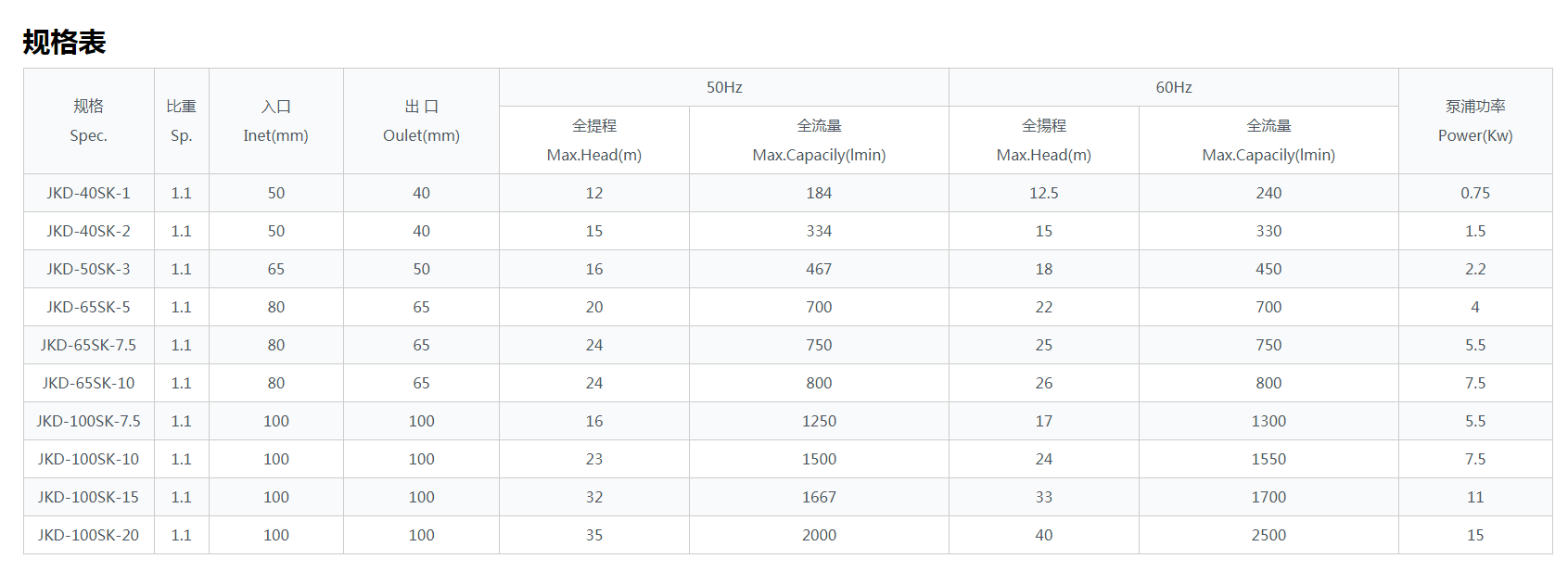Select the 2.2 power value cell
The width and height of the screenshot is (1568, 572).
1474,269
